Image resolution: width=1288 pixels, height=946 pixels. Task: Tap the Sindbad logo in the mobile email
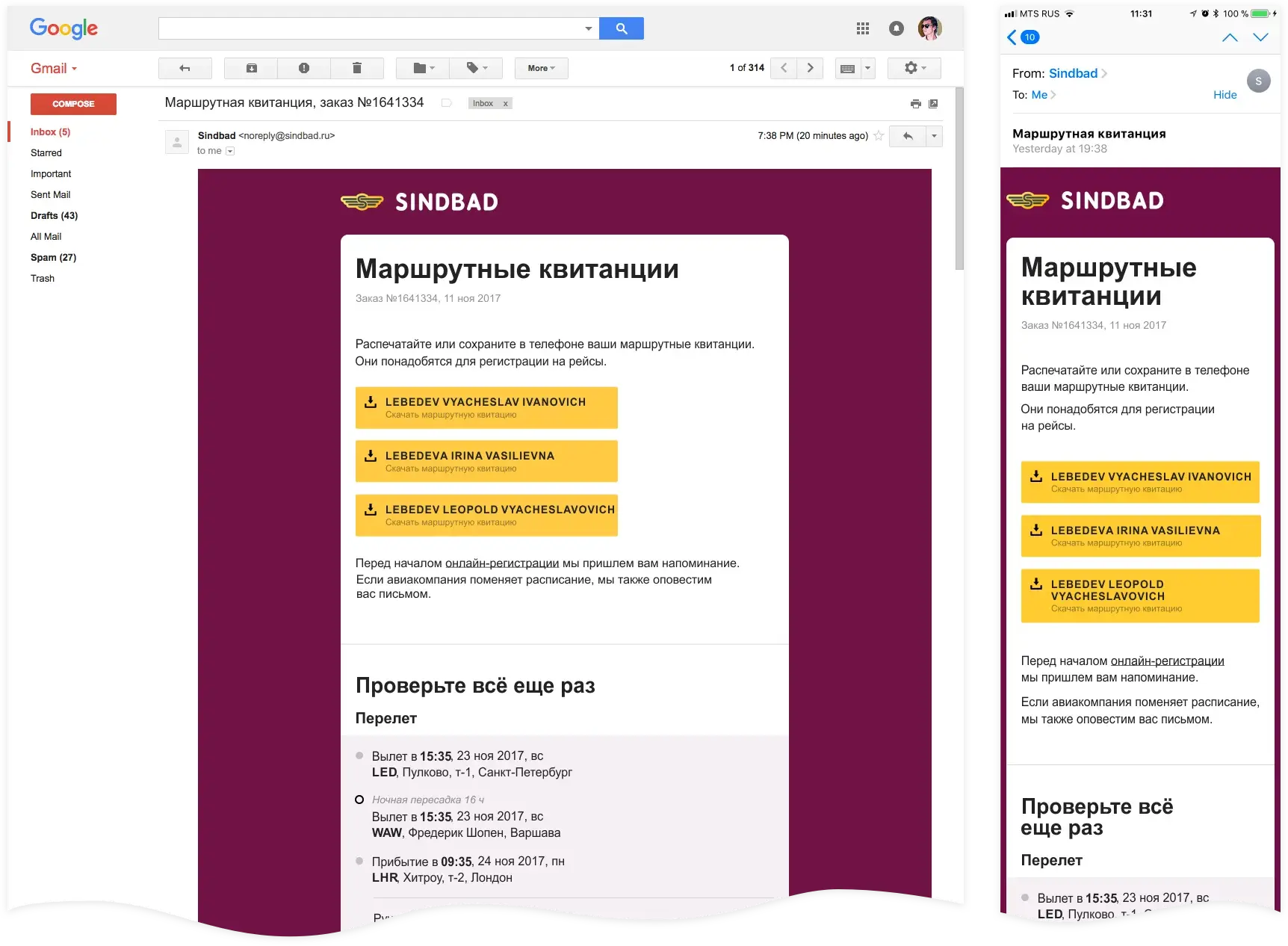(x=1085, y=200)
